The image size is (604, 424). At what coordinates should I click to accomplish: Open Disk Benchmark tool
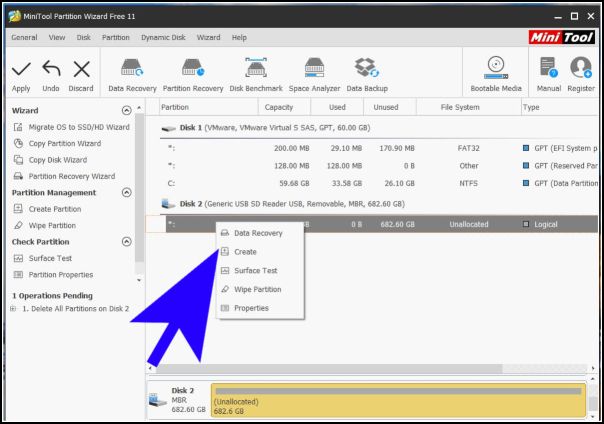[256, 69]
